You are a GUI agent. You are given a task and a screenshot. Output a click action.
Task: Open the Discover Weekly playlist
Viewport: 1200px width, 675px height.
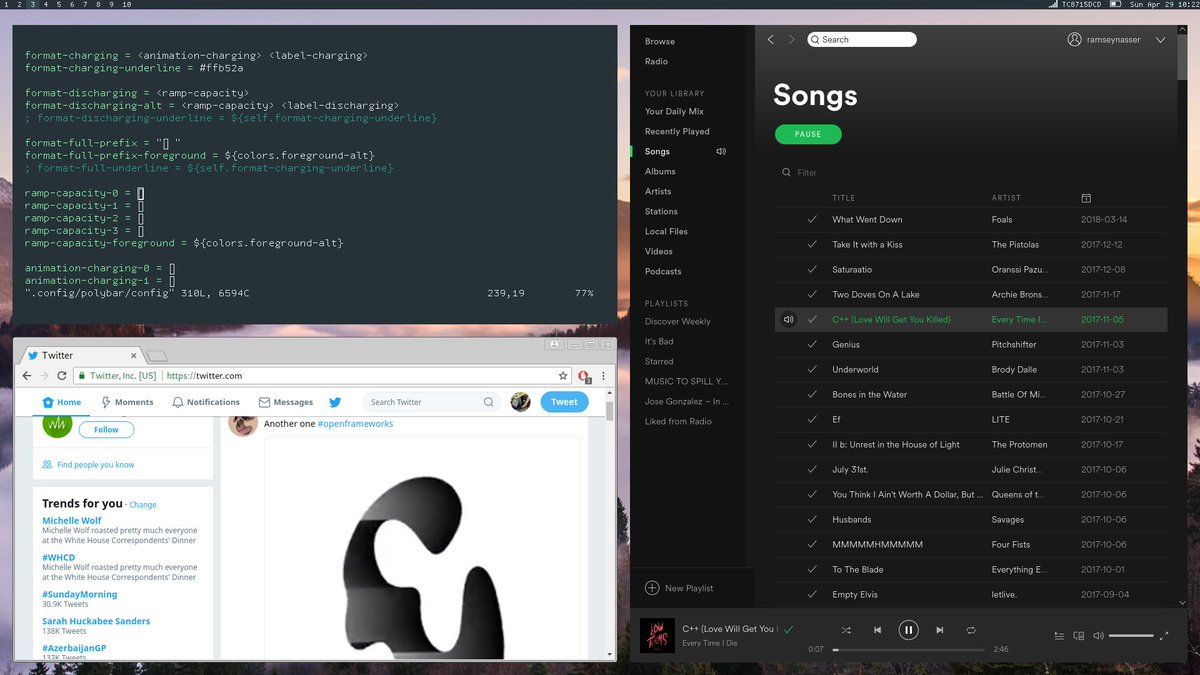pyautogui.click(x=678, y=322)
